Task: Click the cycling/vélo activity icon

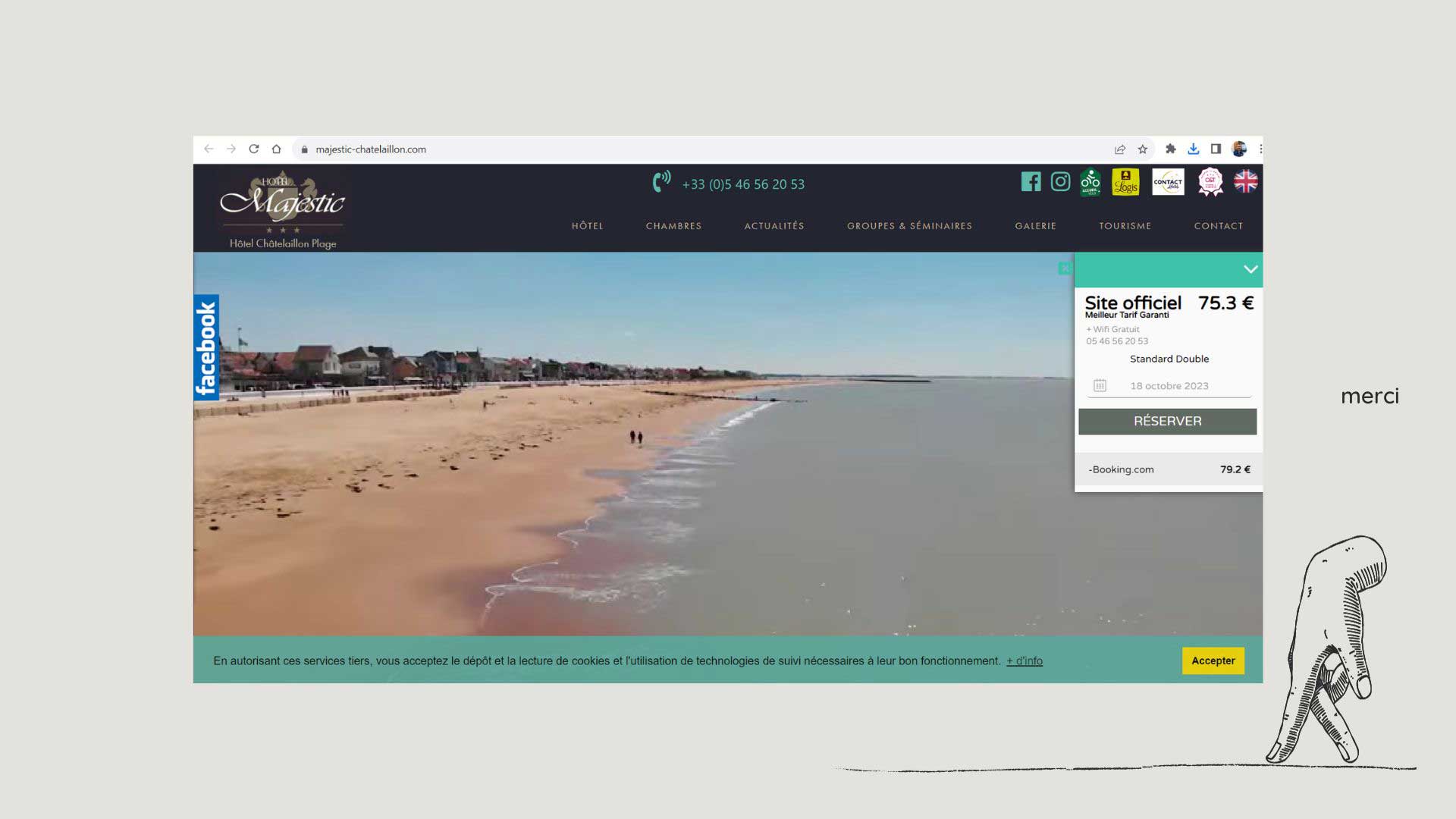Action: (1090, 182)
